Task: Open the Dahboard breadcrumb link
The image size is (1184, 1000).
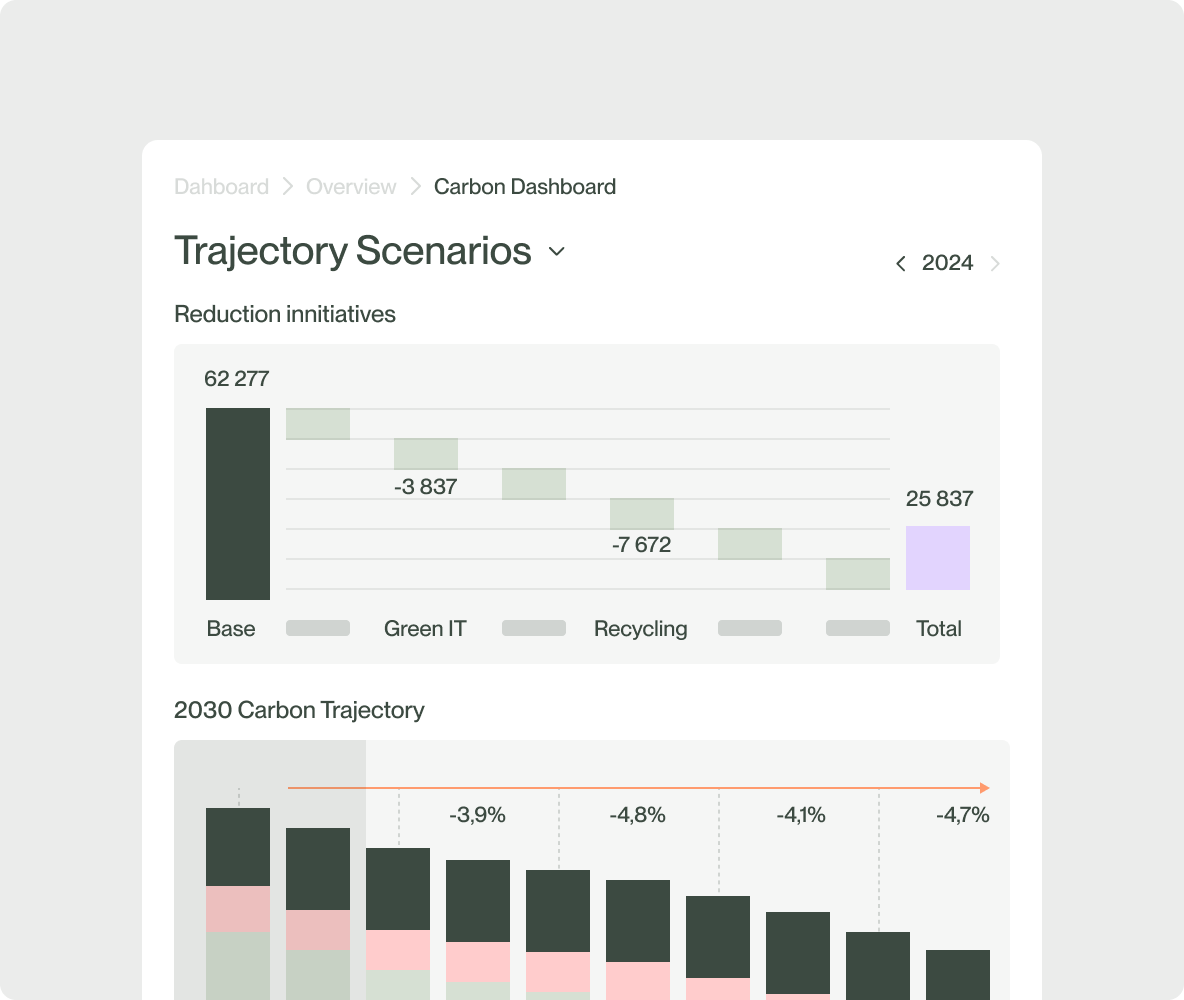Action: (221, 187)
